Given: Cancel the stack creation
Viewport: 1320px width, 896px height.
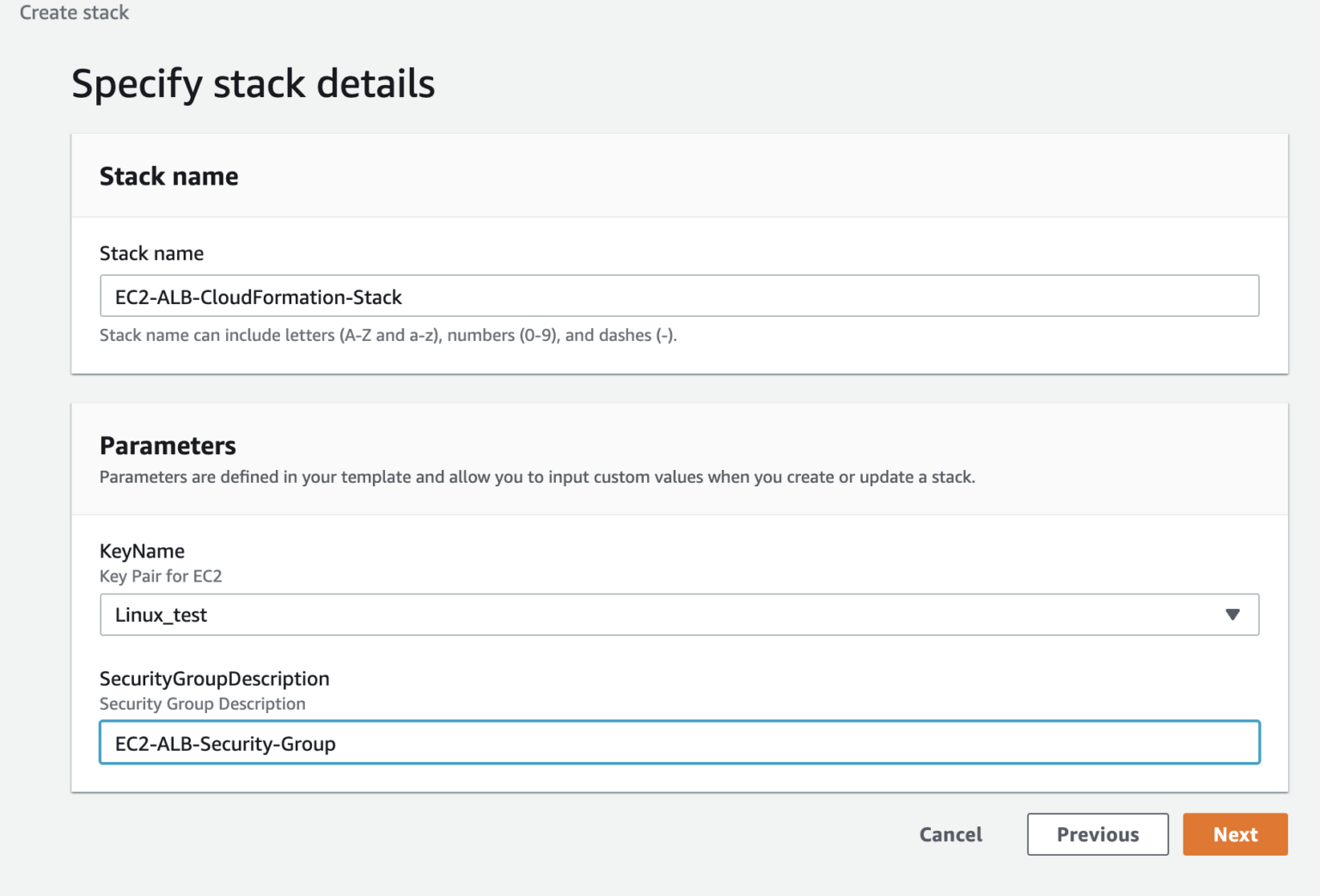Looking at the screenshot, I should coord(950,834).
